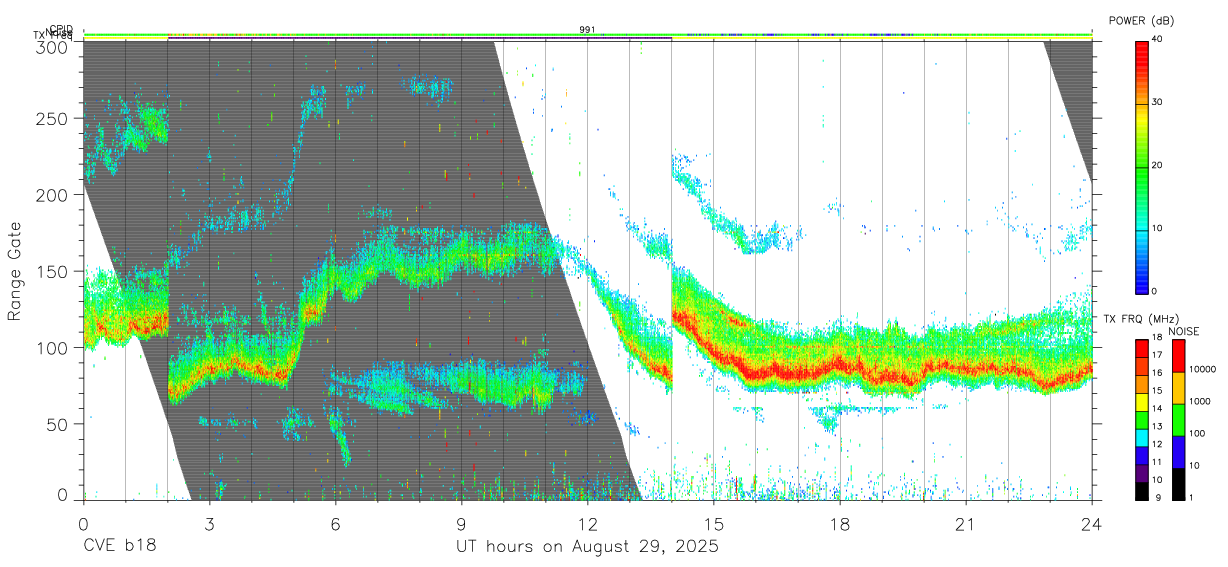Click the "10000" label in noise legend

coord(1204,370)
